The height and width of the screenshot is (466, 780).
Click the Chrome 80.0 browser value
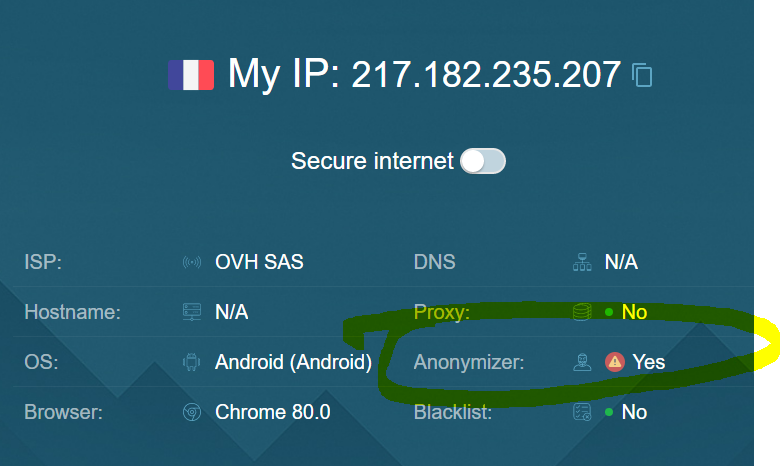[272, 412]
